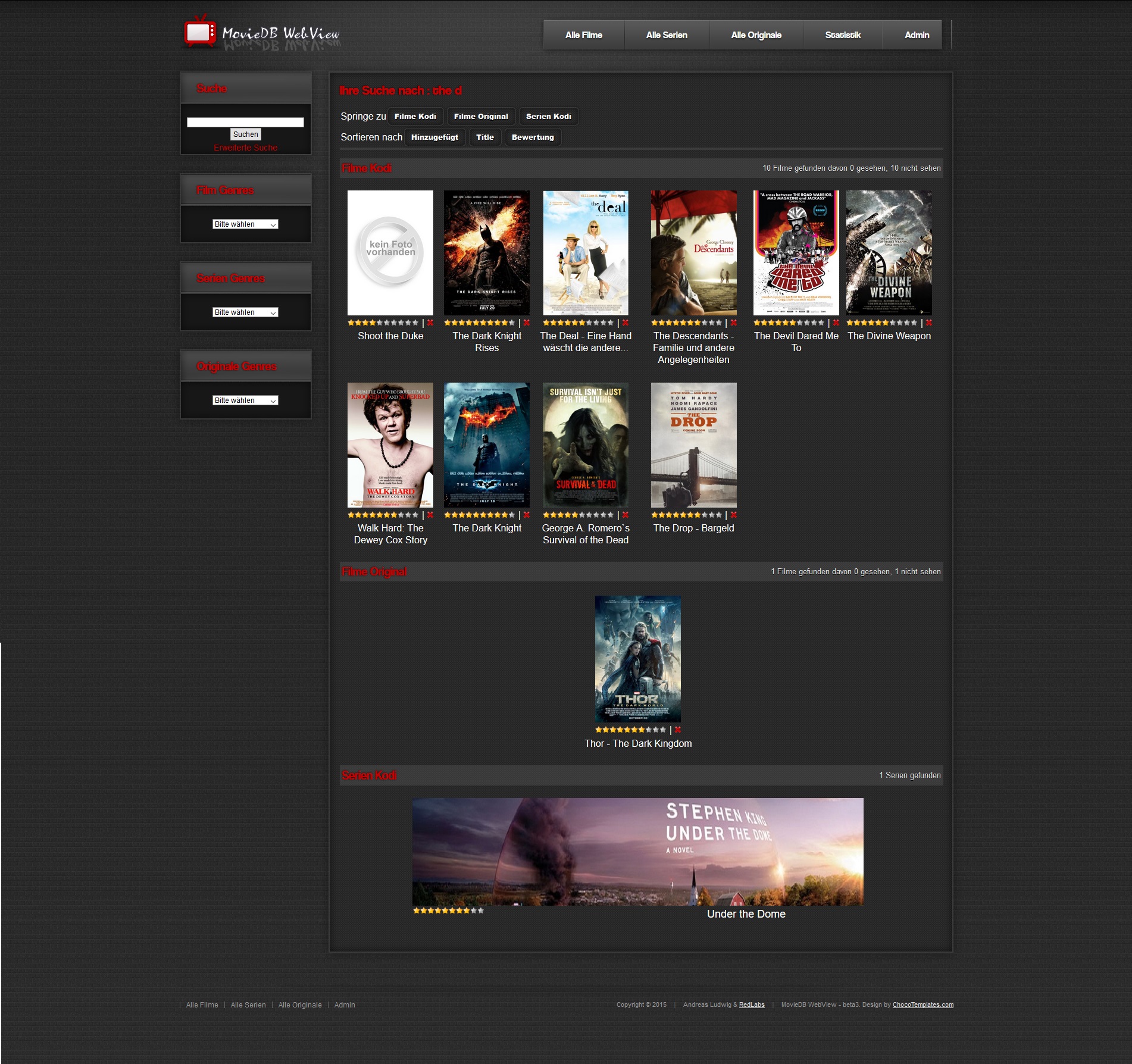The image size is (1132, 1064).
Task: Expand the Serien Genres select box
Action: tap(245, 312)
